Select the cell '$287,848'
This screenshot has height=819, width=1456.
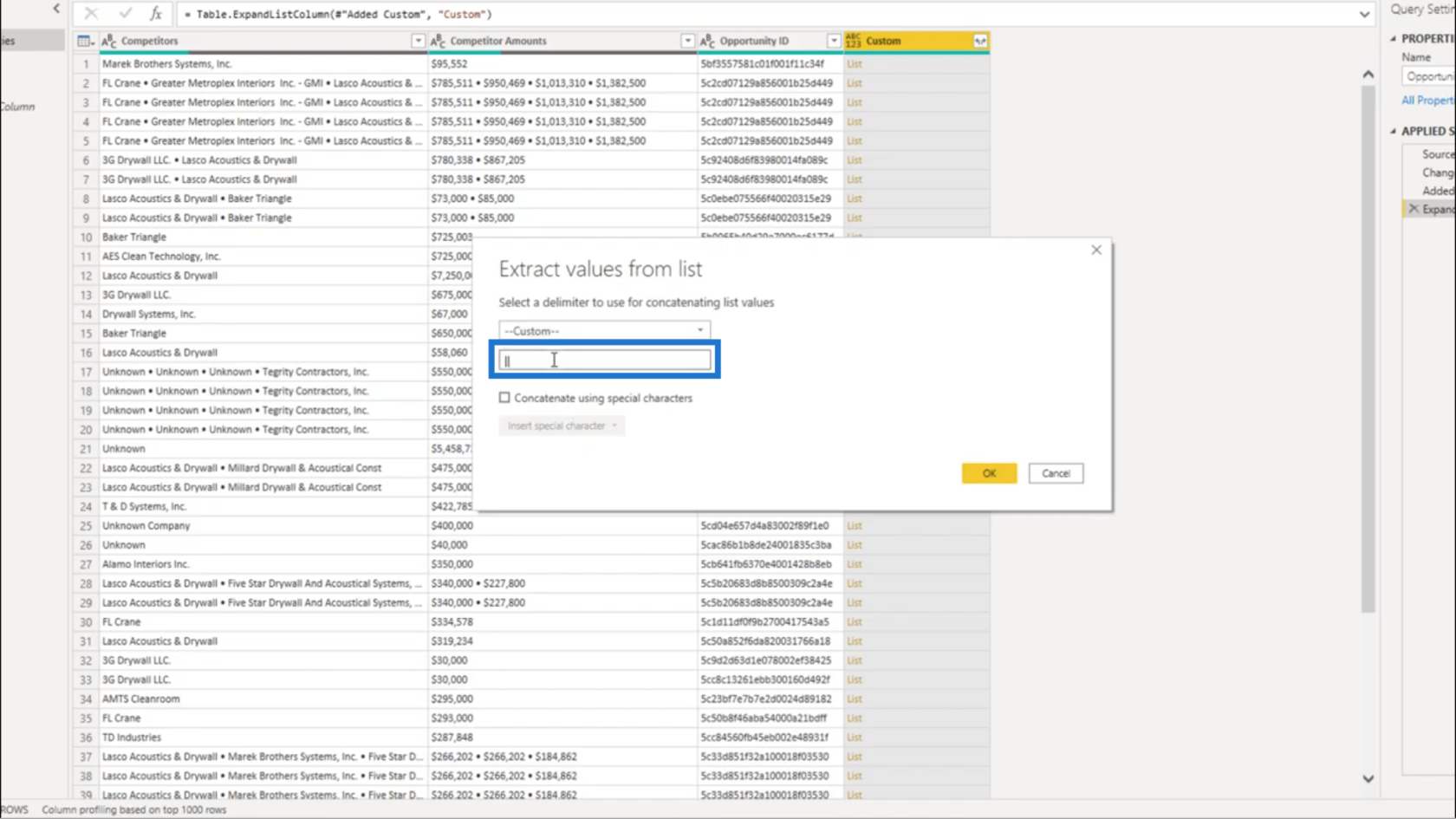click(562, 738)
